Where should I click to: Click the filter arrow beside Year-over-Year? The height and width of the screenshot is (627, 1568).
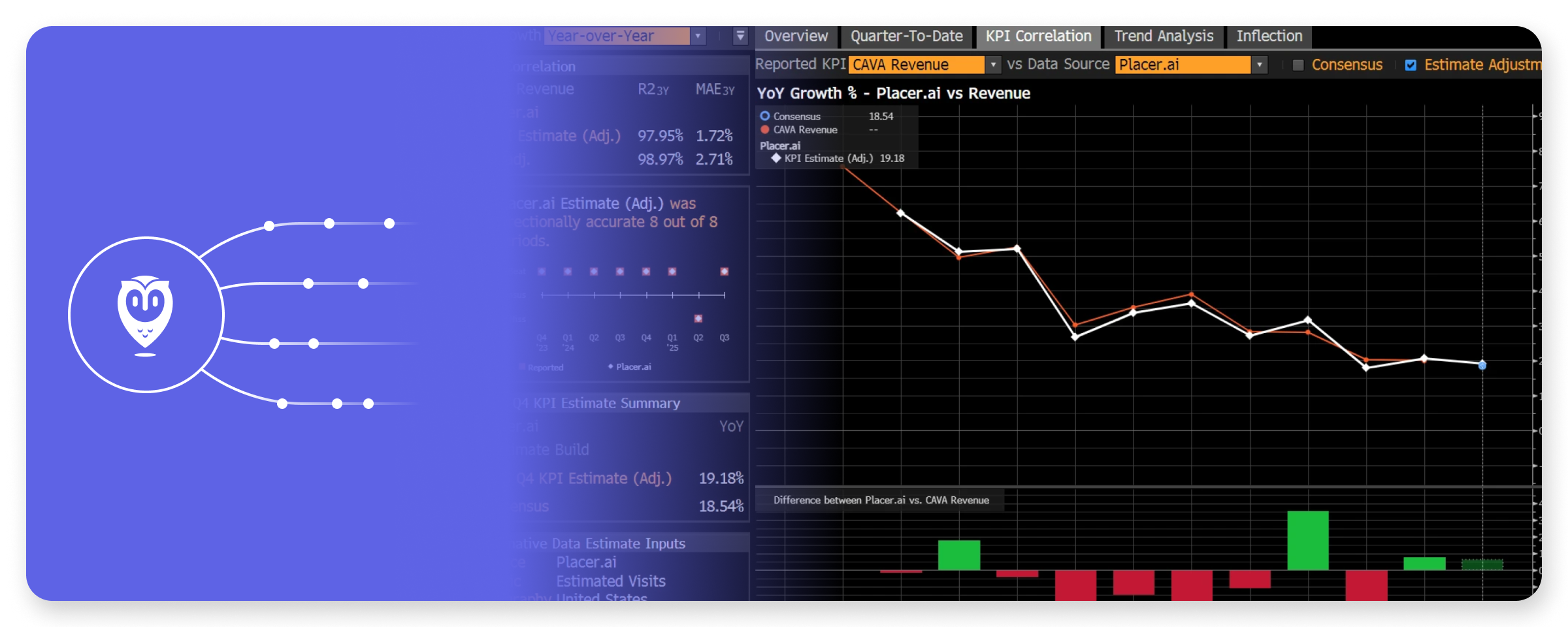pyautogui.click(x=740, y=36)
